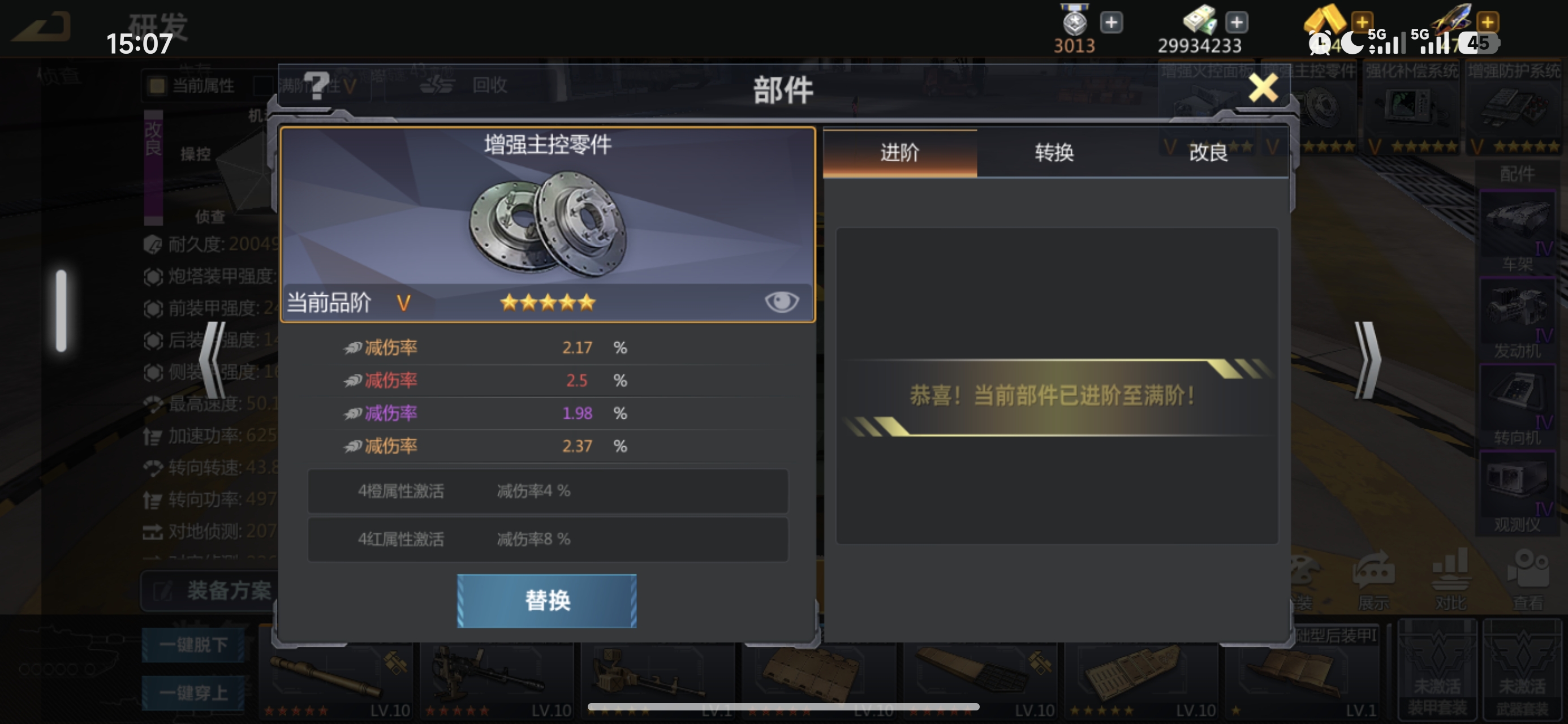This screenshot has height=724, width=1568.
Task: Check the 当前属性 checkbox
Action: click(x=157, y=85)
